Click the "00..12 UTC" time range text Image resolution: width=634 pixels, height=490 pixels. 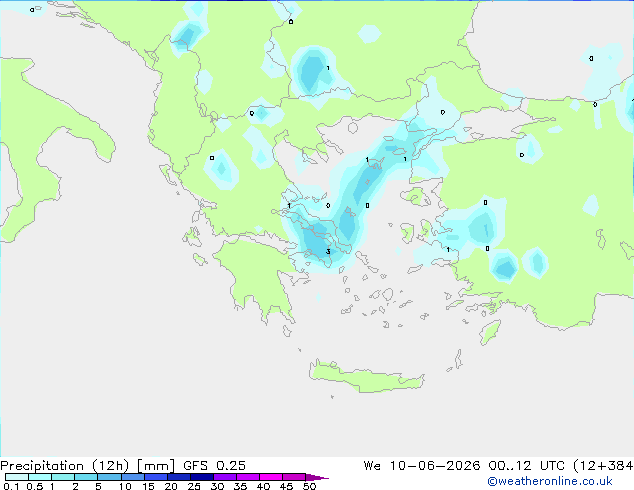click(526, 466)
